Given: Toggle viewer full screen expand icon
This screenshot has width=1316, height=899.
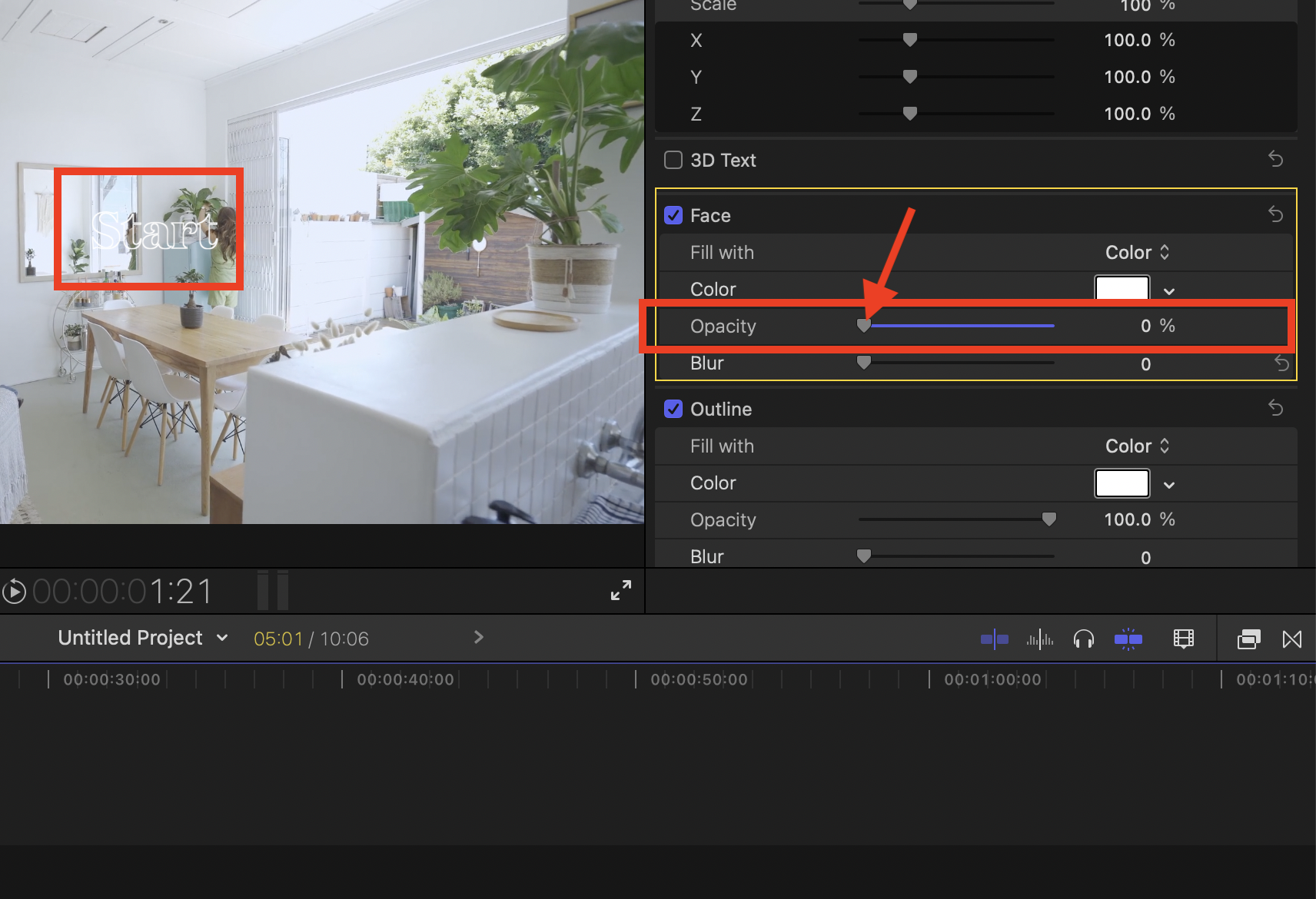Looking at the screenshot, I should [621, 590].
